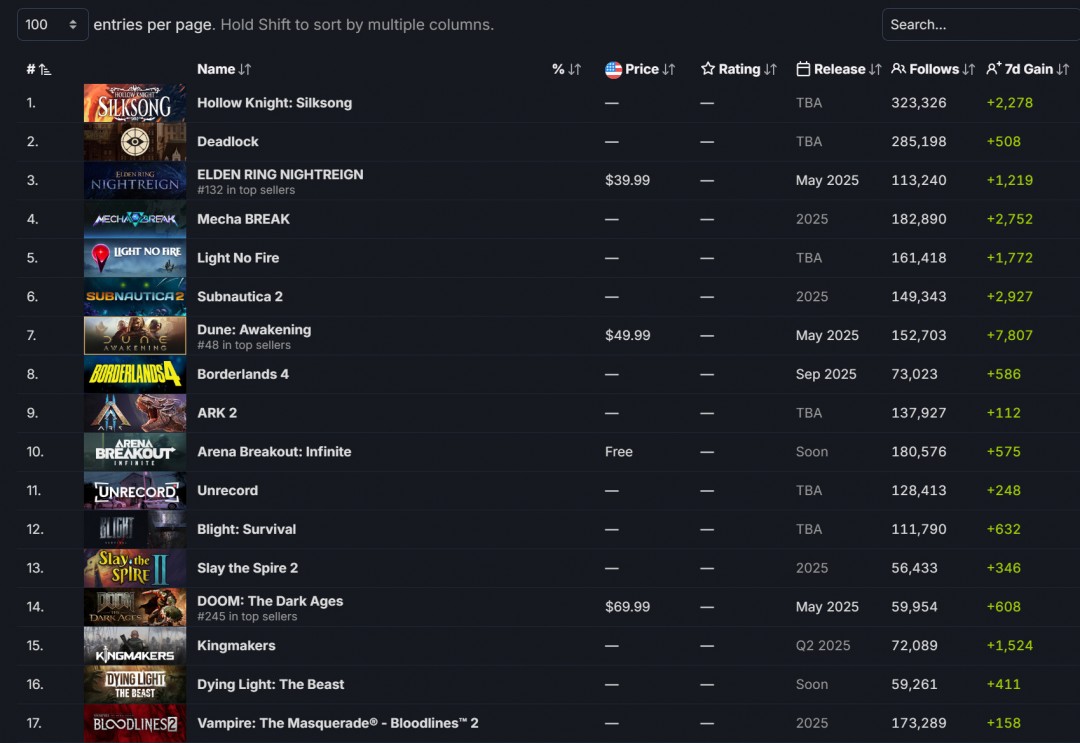
Task: Click the calendar icon in Release header
Action: pyautogui.click(x=803, y=70)
